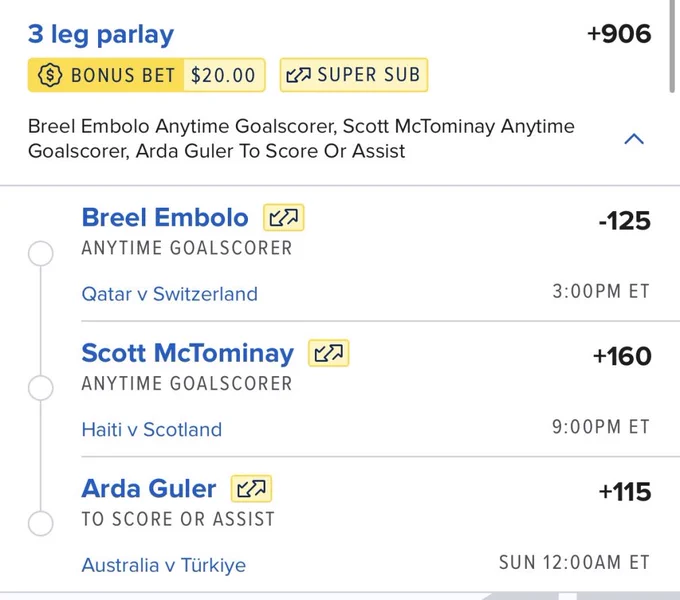Select the status circle for the Breel Embolo leg
Screen dimensions: 680x600
(x=41, y=253)
